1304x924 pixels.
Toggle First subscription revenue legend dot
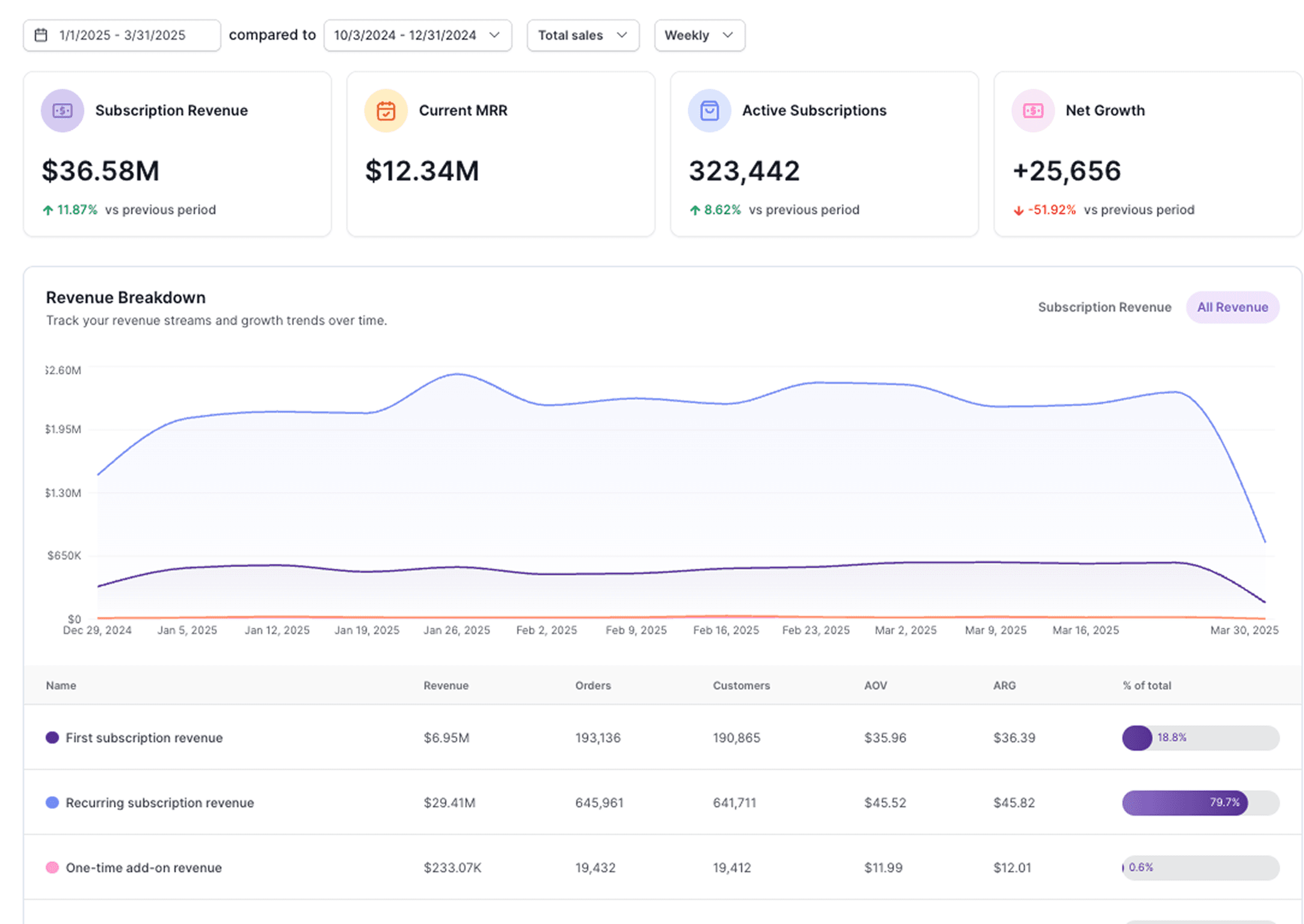[52, 738]
